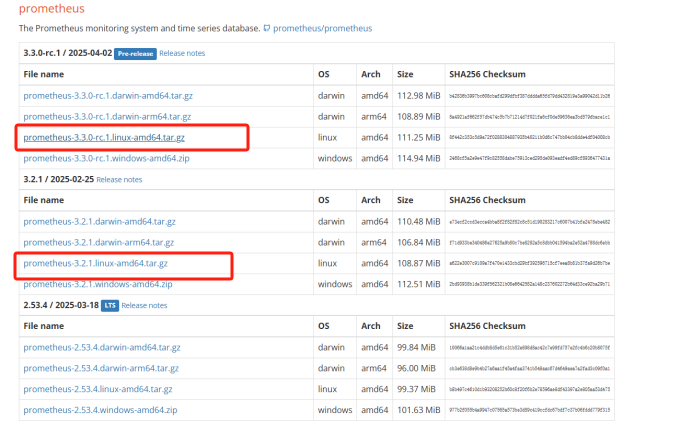The width and height of the screenshot is (692, 436).
Task: Select the 3.2.1 / 2025-02-25 version text
Action: tap(59, 179)
